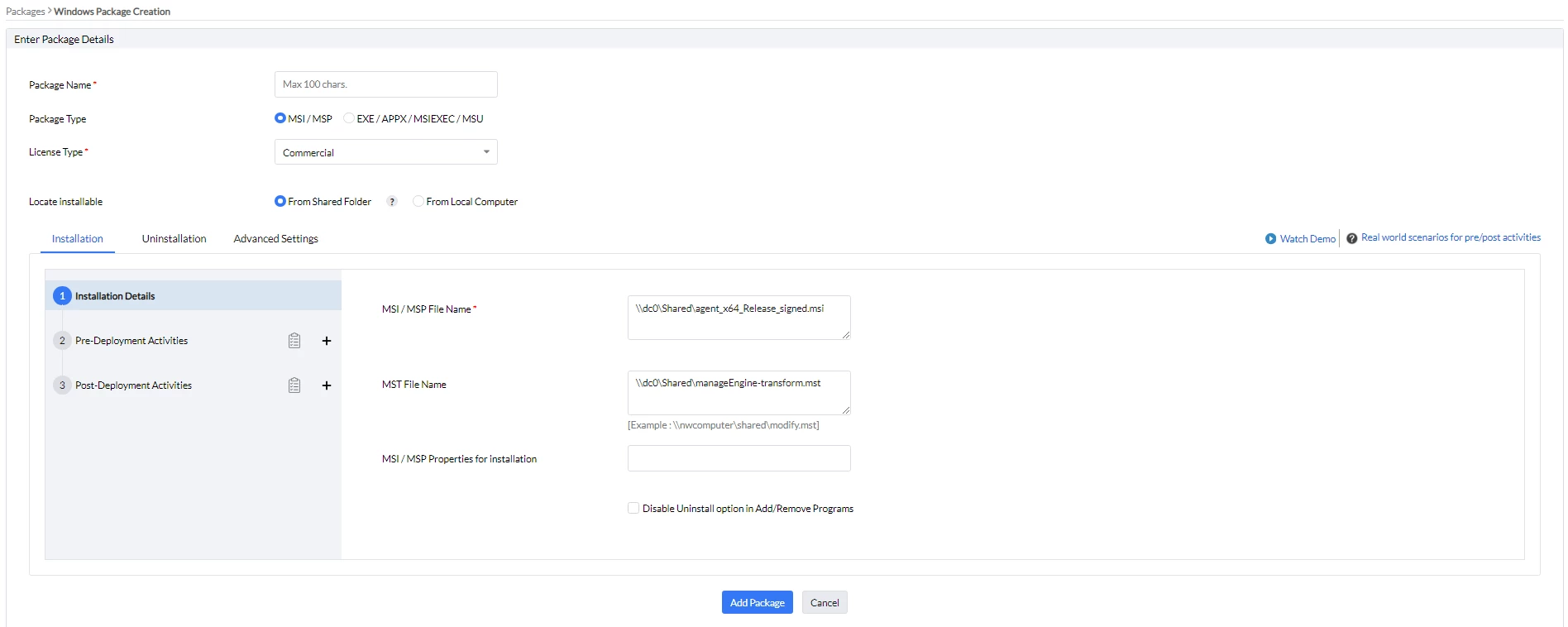Click the Enter Package Details header
The width and height of the screenshot is (1568, 627).
(x=64, y=39)
